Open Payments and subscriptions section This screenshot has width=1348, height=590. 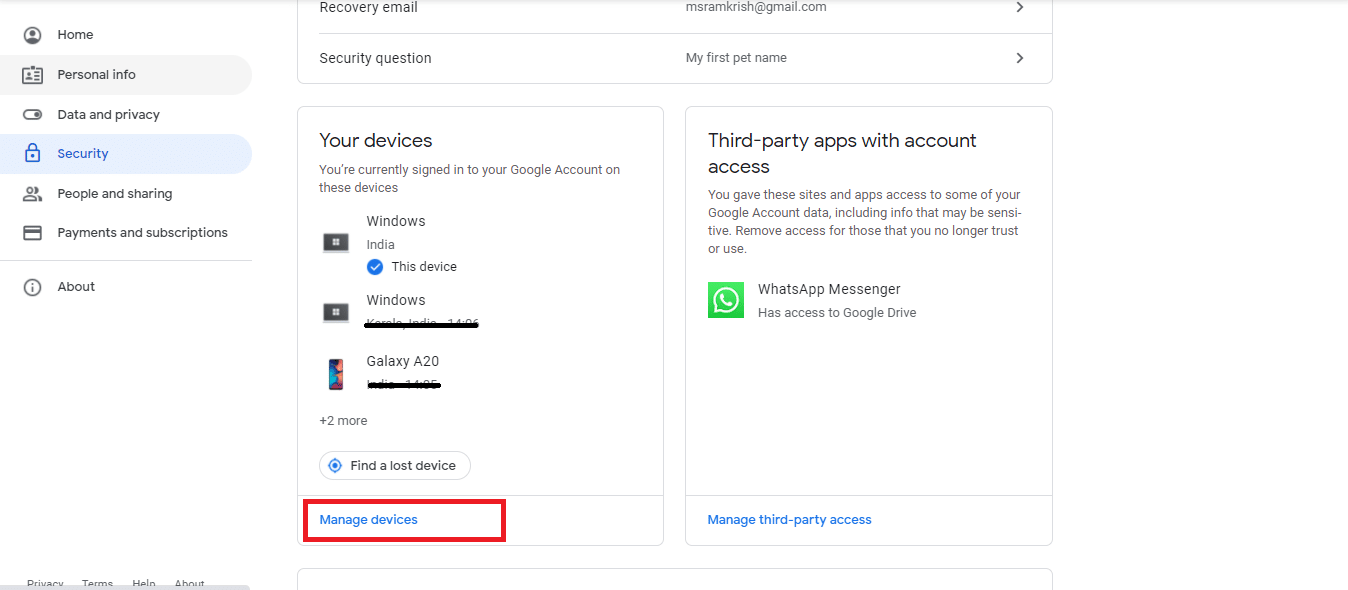(x=126, y=233)
